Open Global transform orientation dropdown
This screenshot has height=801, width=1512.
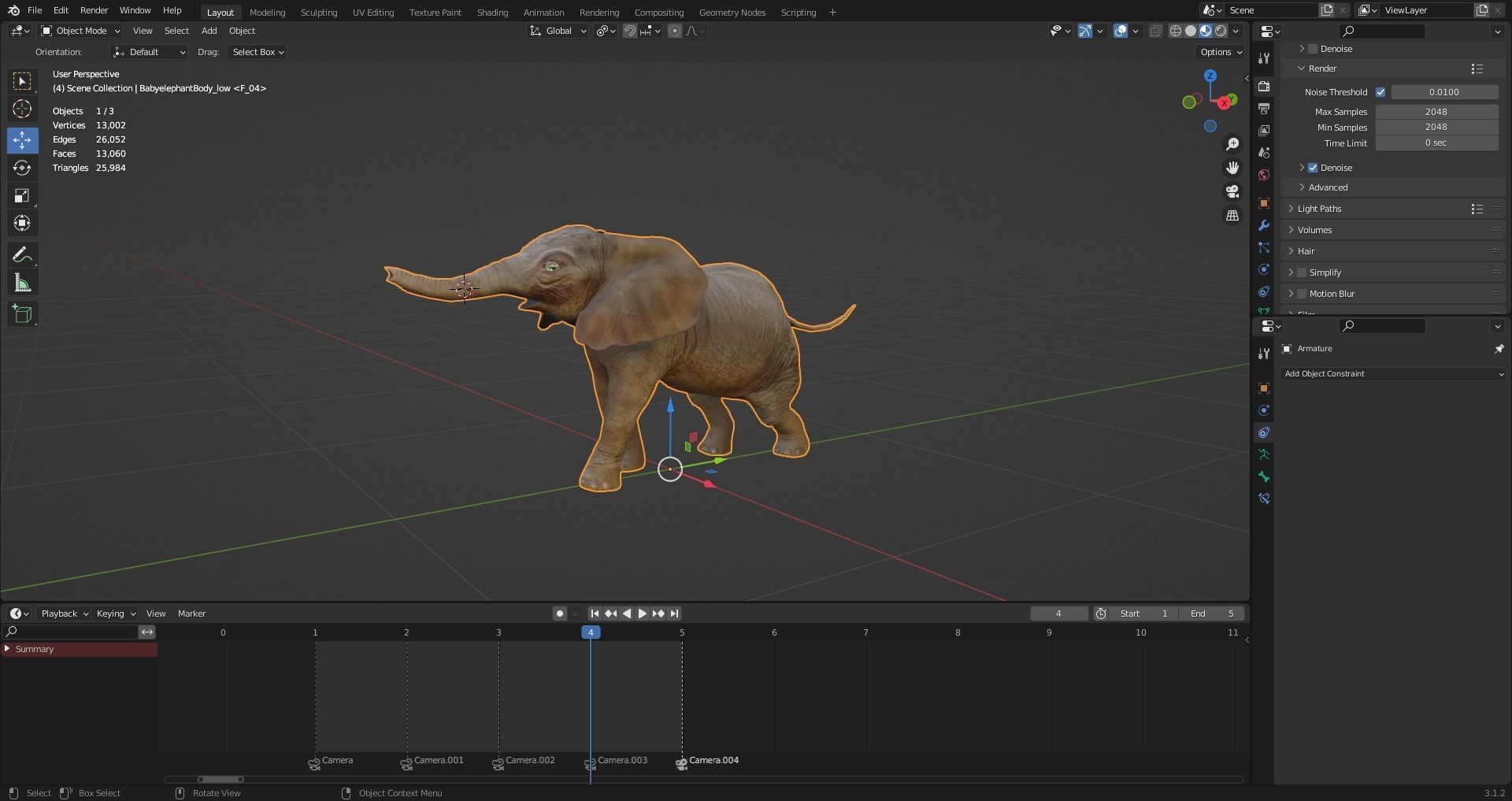(x=558, y=31)
